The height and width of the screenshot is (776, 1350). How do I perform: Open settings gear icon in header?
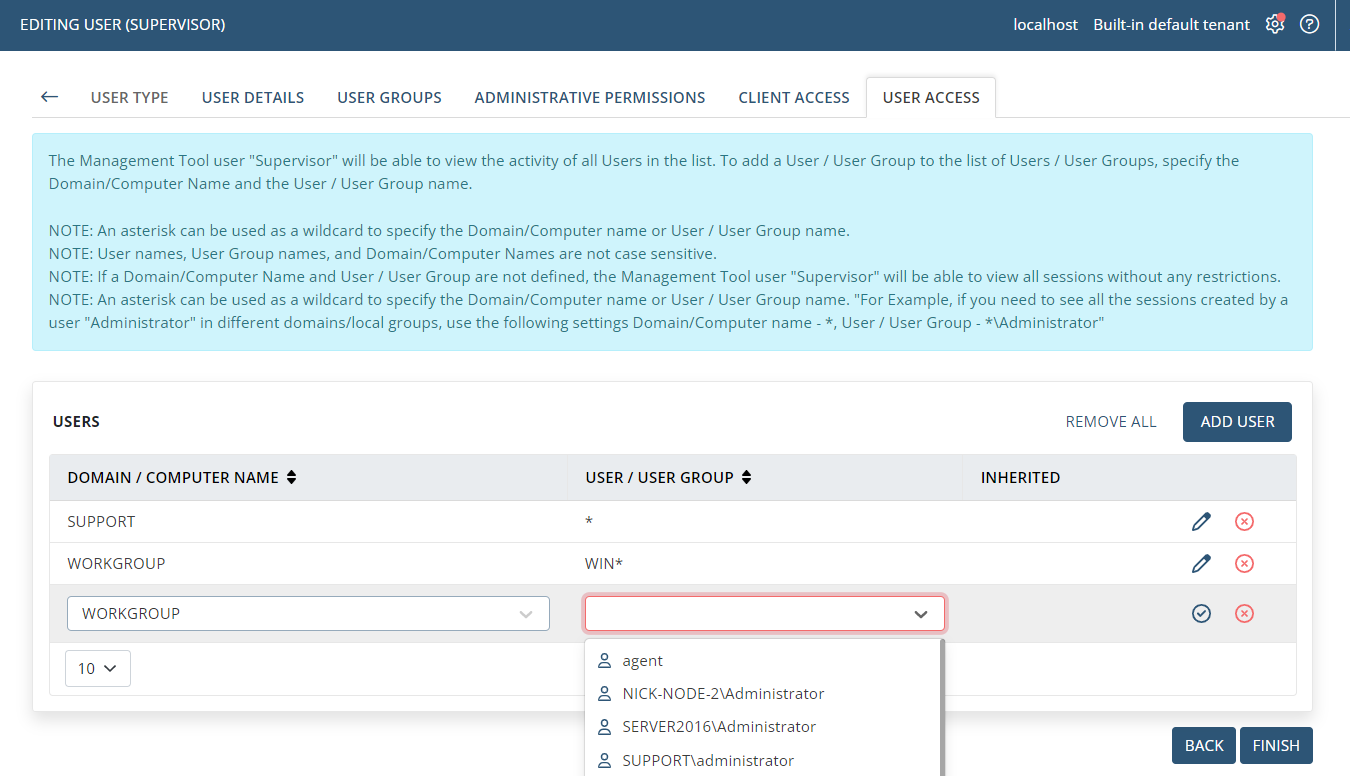(1274, 25)
